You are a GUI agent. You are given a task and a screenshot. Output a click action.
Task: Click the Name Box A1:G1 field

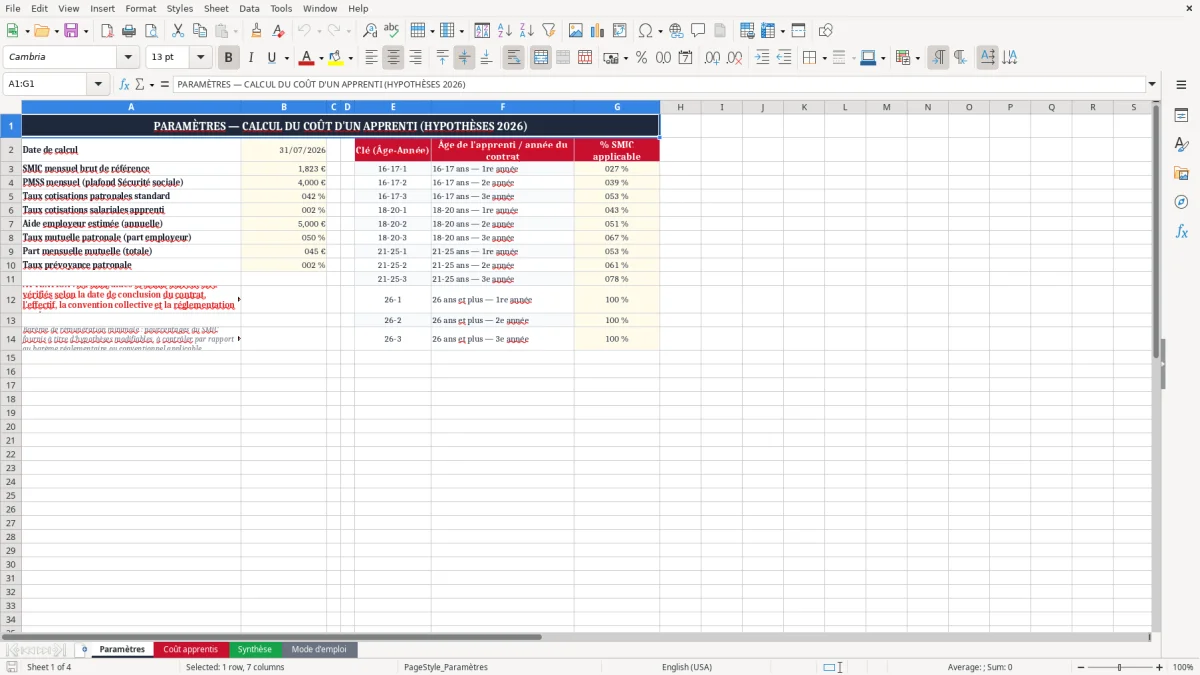(x=47, y=85)
